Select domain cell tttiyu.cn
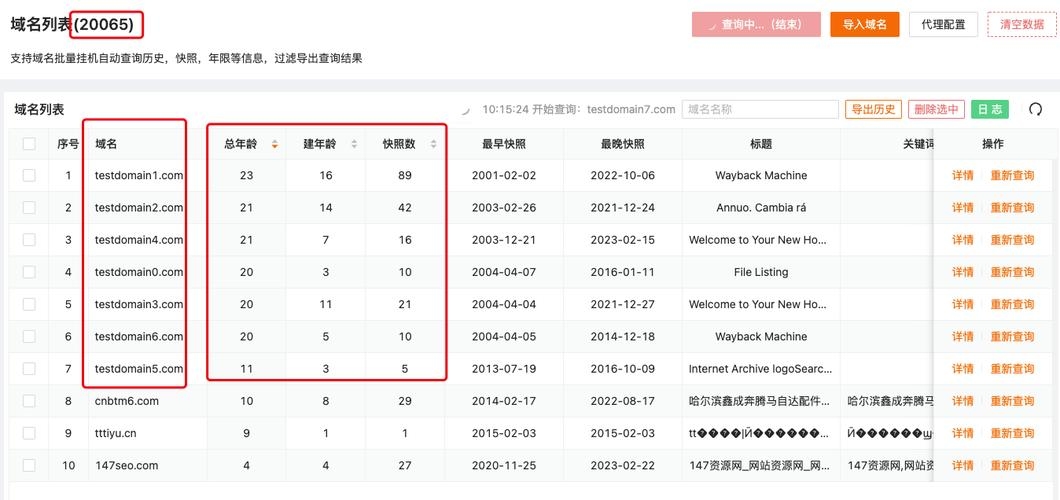 (116, 433)
